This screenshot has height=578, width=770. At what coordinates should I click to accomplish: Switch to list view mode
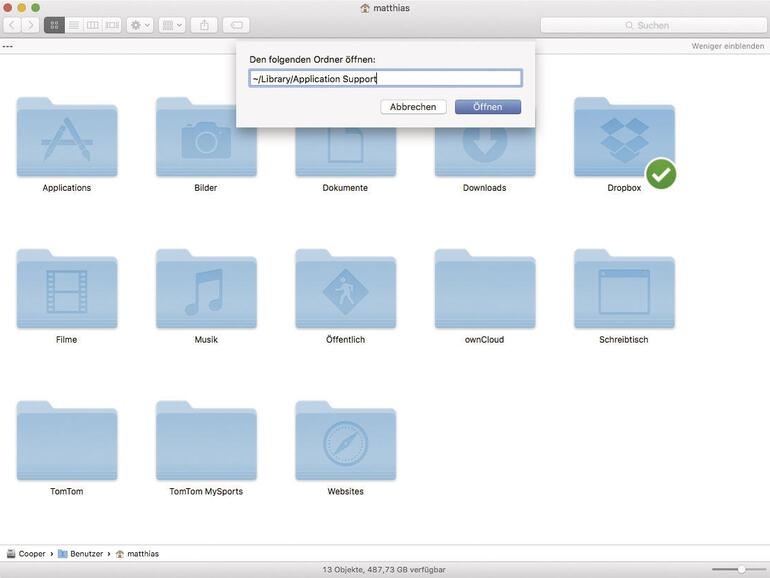coord(73,25)
